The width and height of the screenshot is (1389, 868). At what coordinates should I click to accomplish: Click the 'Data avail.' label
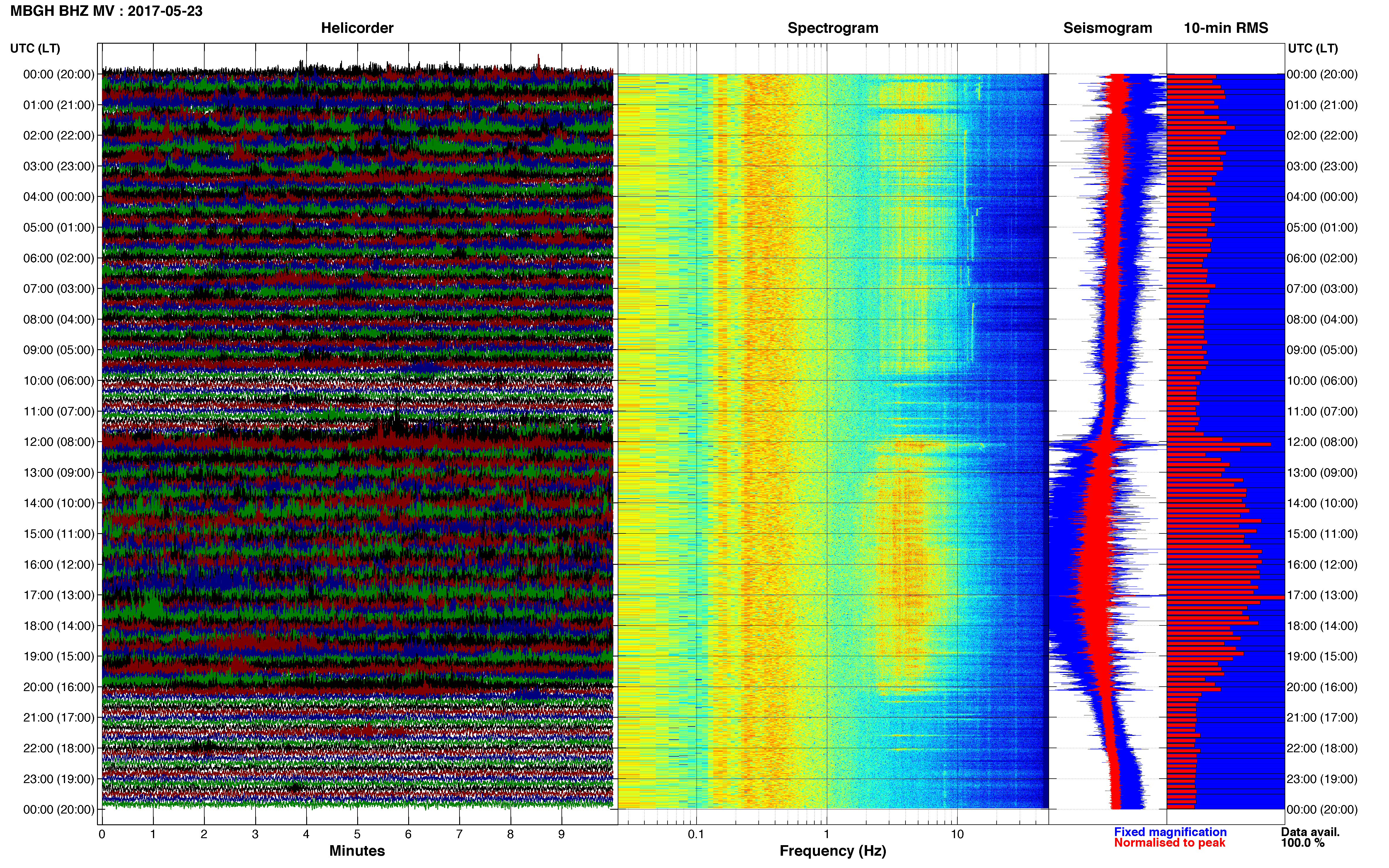1310,832
